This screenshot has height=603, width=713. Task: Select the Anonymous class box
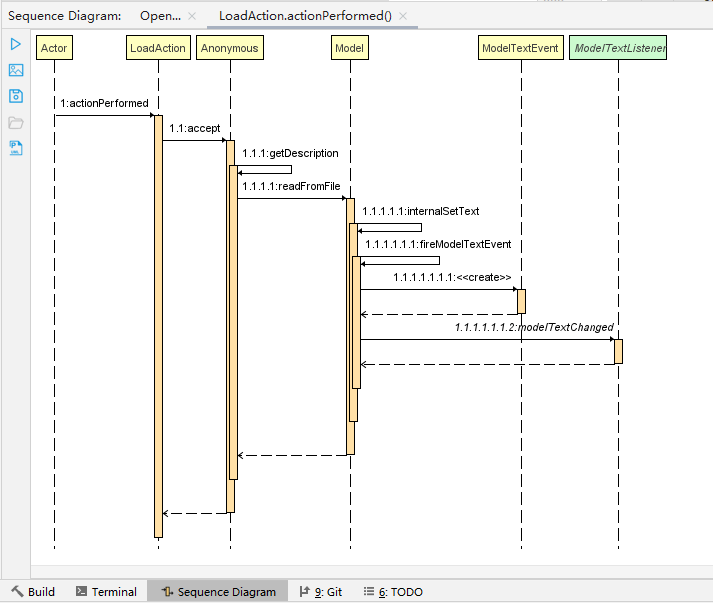(x=230, y=48)
